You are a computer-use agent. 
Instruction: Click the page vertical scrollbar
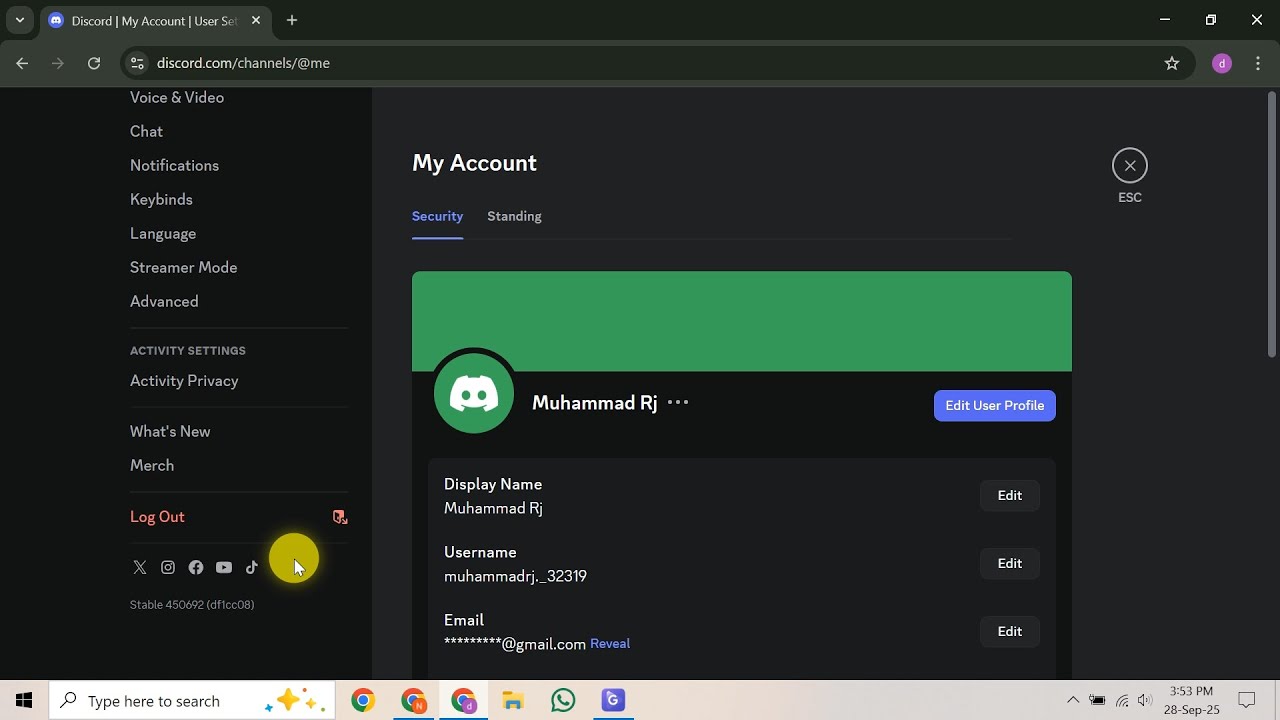[x=1272, y=225]
